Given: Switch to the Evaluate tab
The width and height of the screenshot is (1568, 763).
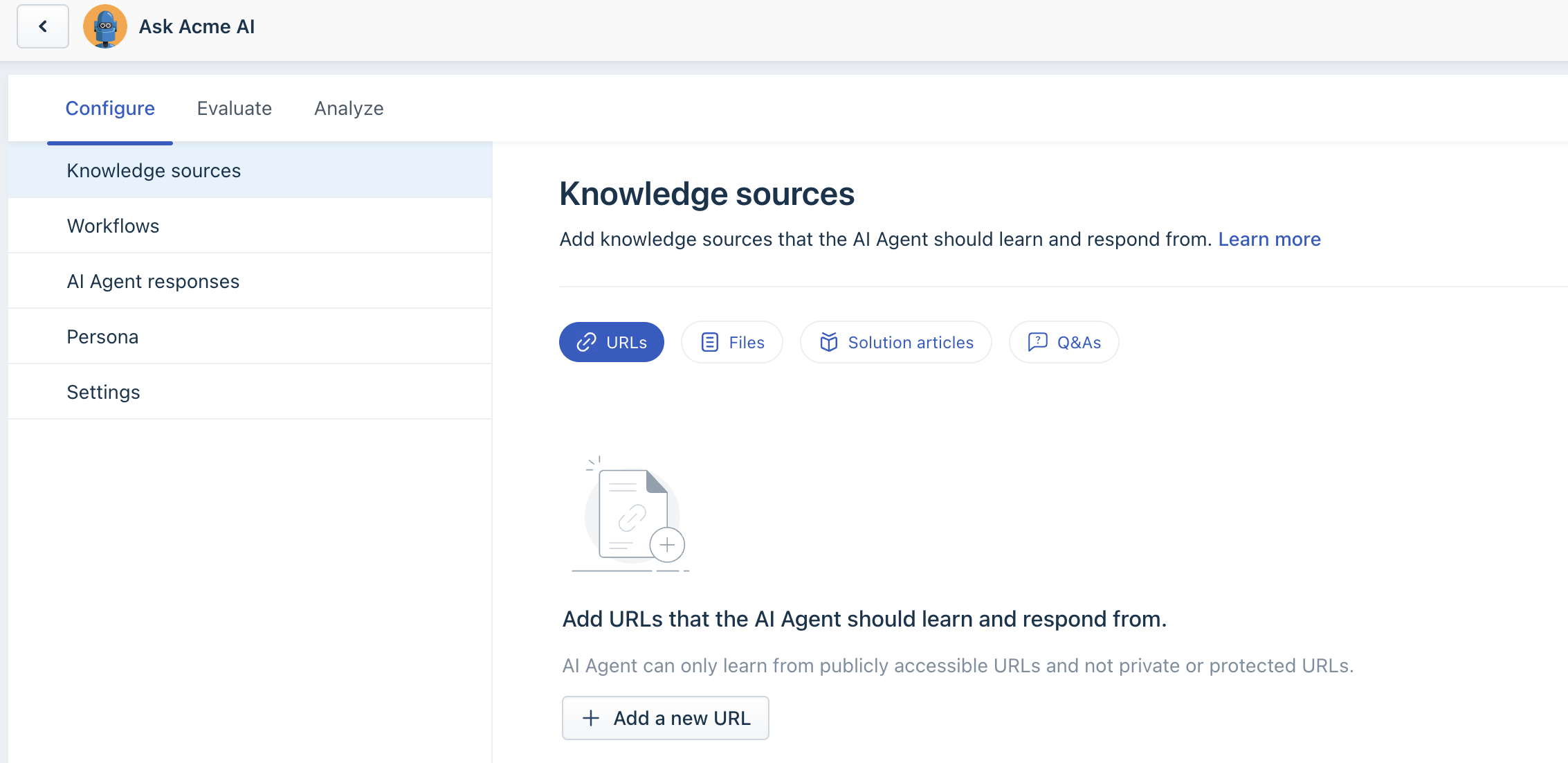Looking at the screenshot, I should [x=234, y=108].
